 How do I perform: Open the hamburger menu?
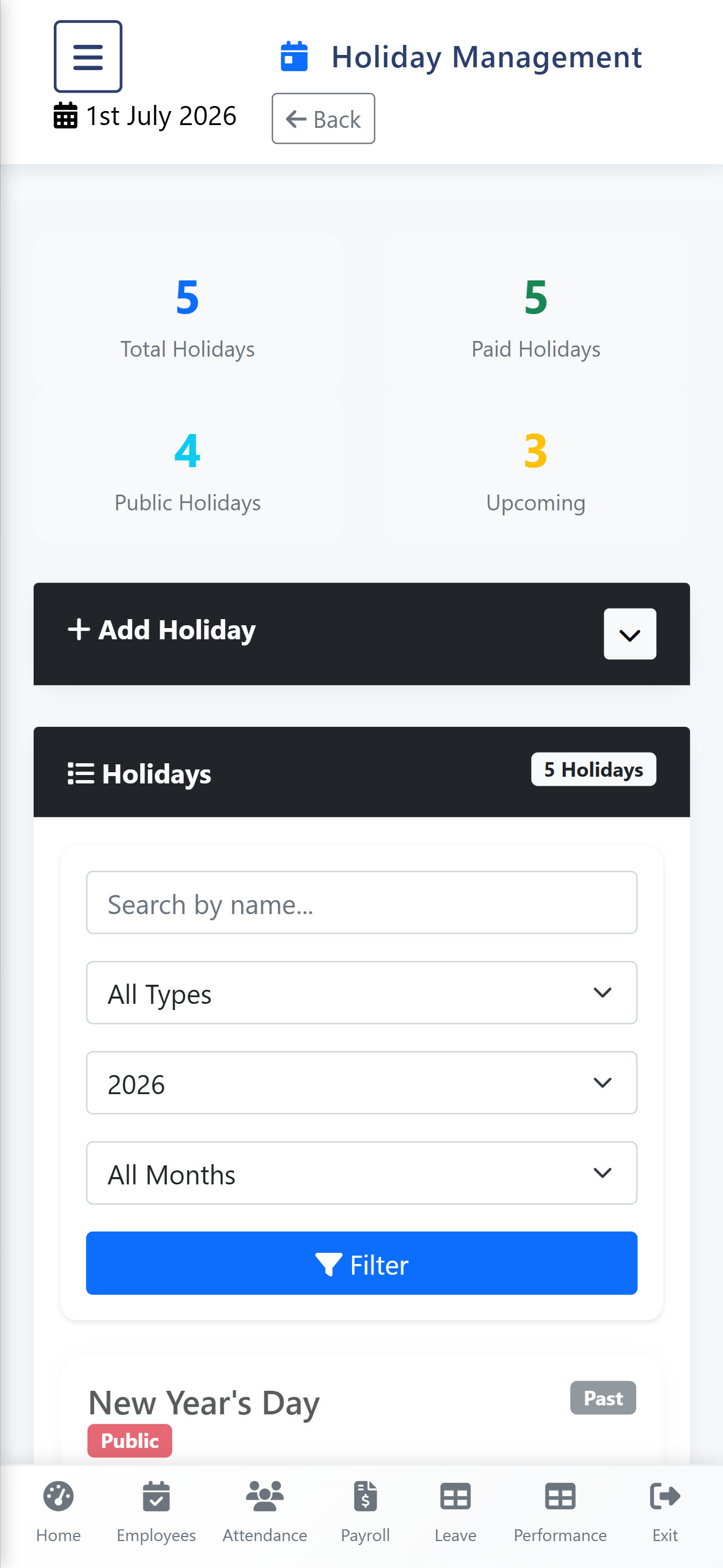point(87,57)
